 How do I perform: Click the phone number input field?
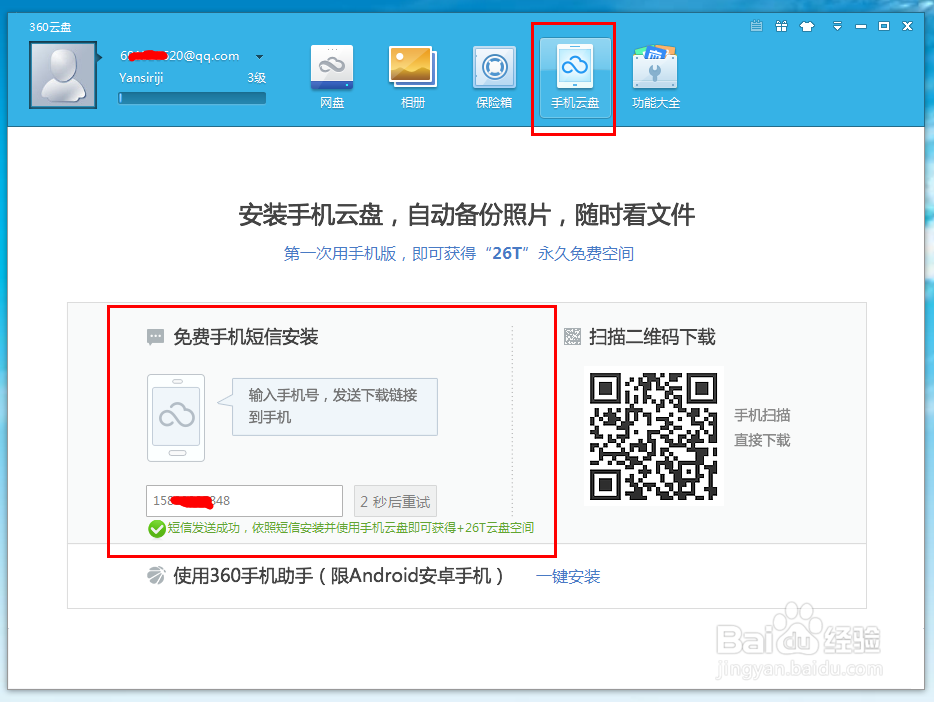click(x=244, y=501)
